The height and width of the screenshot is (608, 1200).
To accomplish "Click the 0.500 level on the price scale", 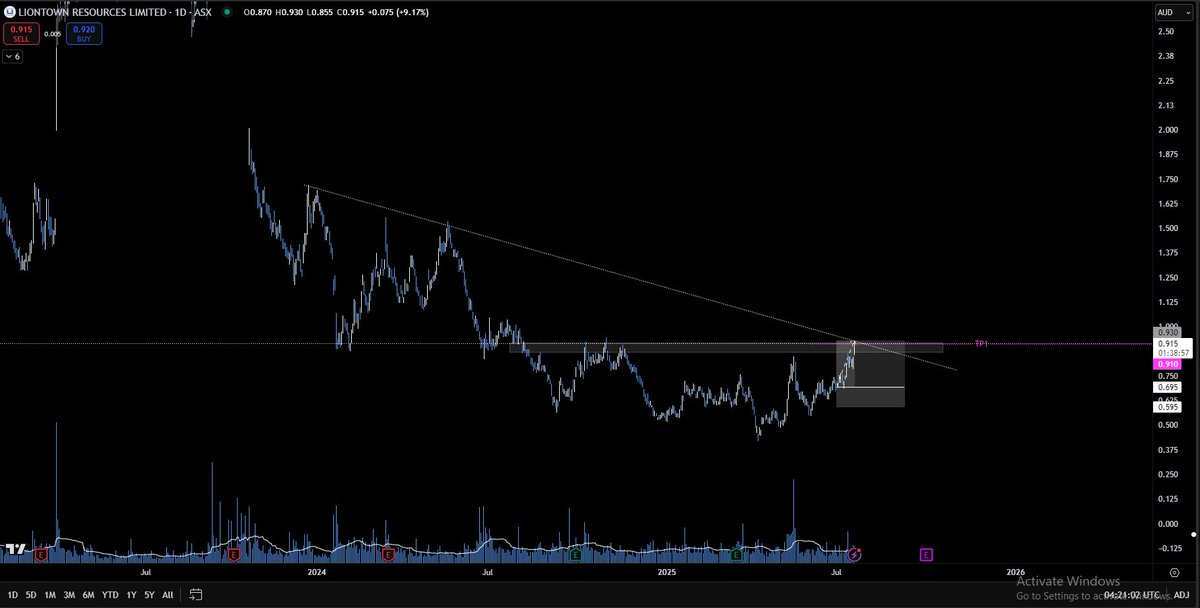I will [x=1168, y=425].
